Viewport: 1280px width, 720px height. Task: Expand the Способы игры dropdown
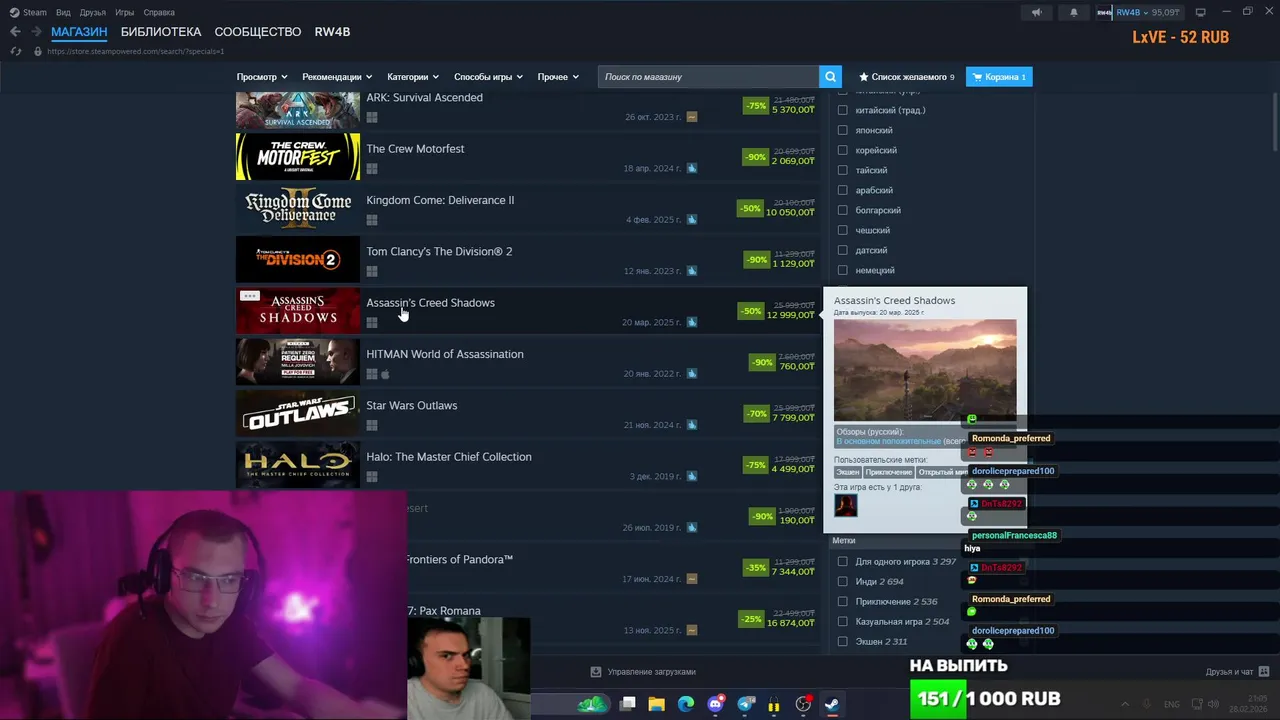(488, 77)
